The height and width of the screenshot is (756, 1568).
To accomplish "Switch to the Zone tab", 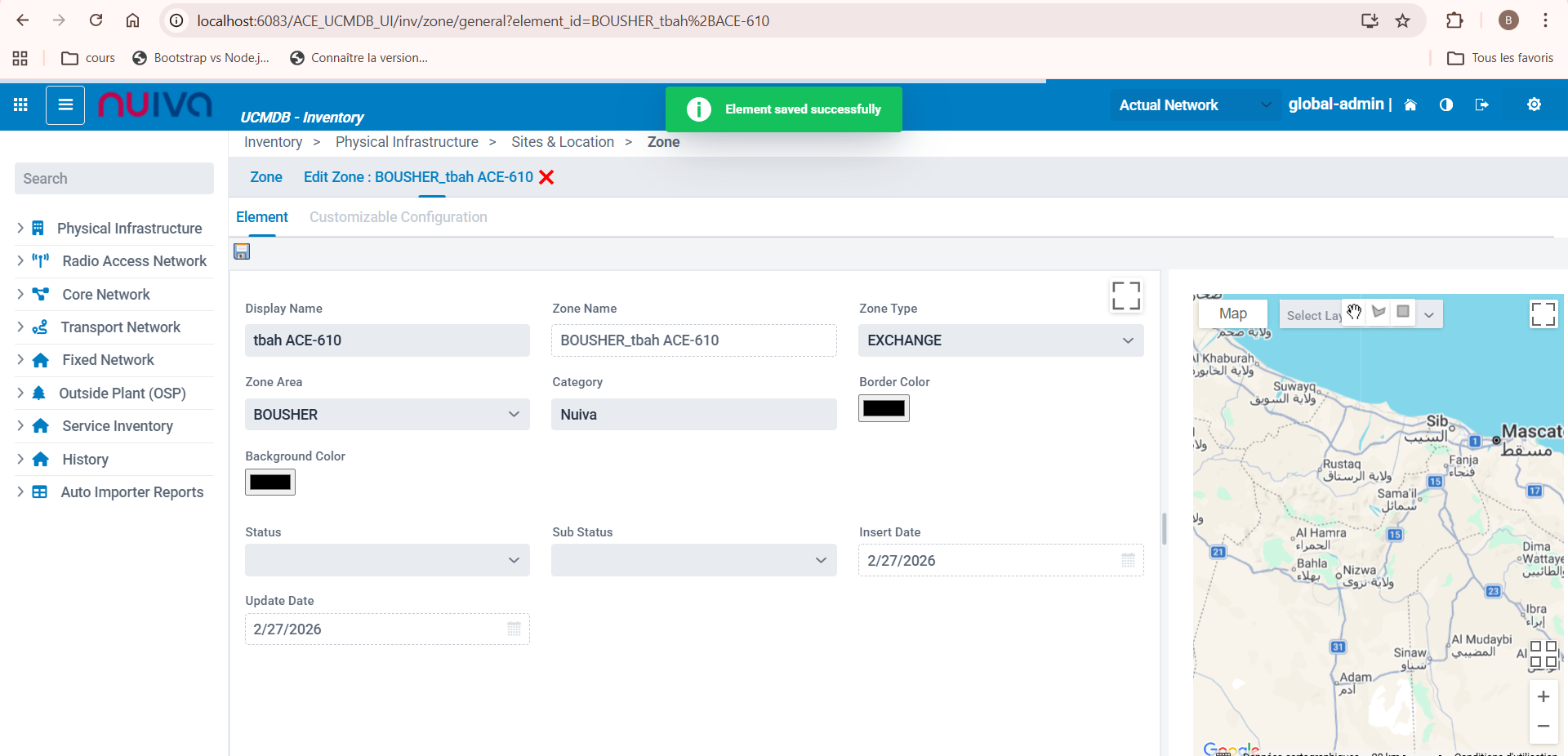I will pos(265,177).
